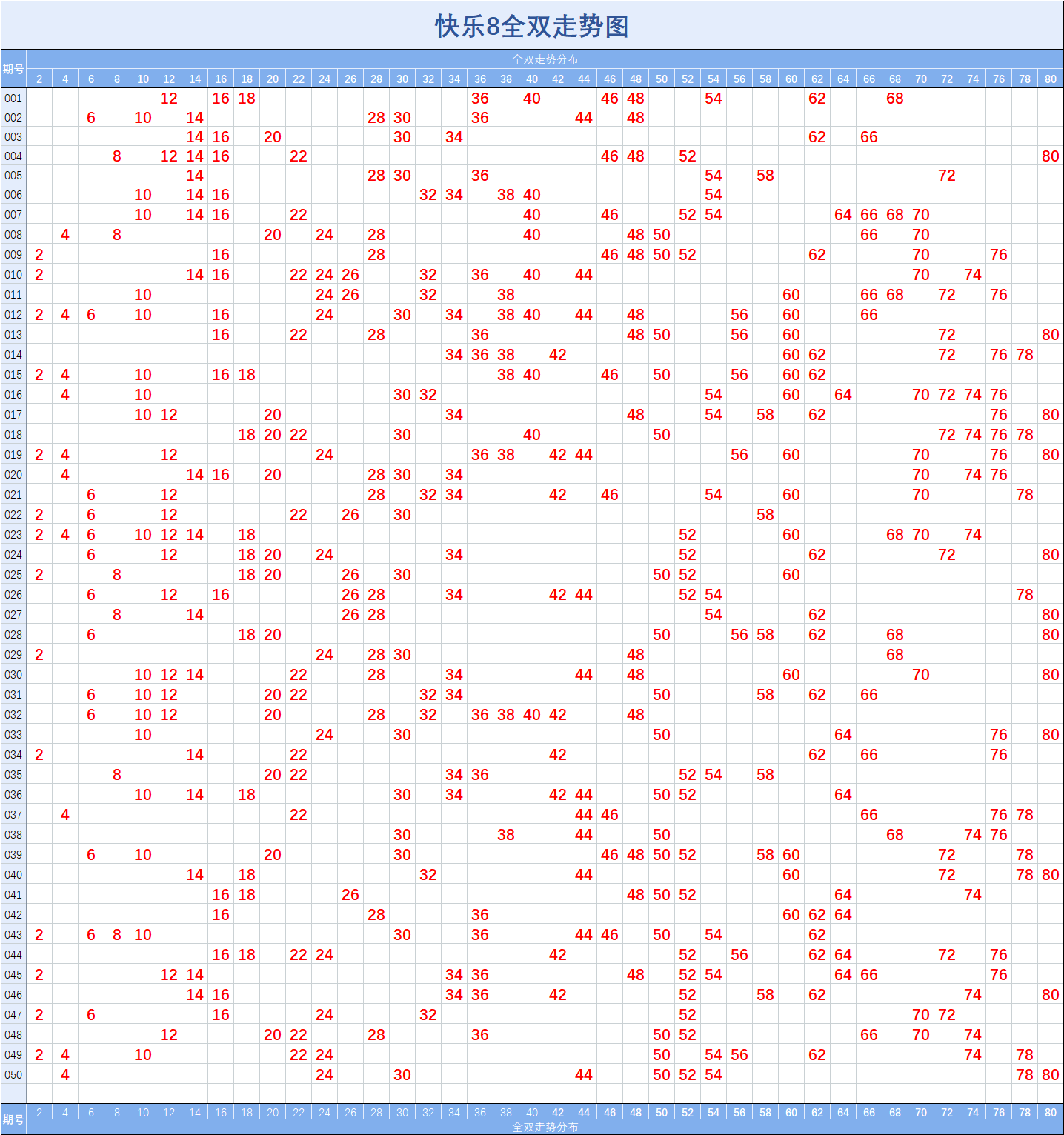The width and height of the screenshot is (1064, 1135).
Task: Click number 4 in row 037
Action: pos(65,815)
